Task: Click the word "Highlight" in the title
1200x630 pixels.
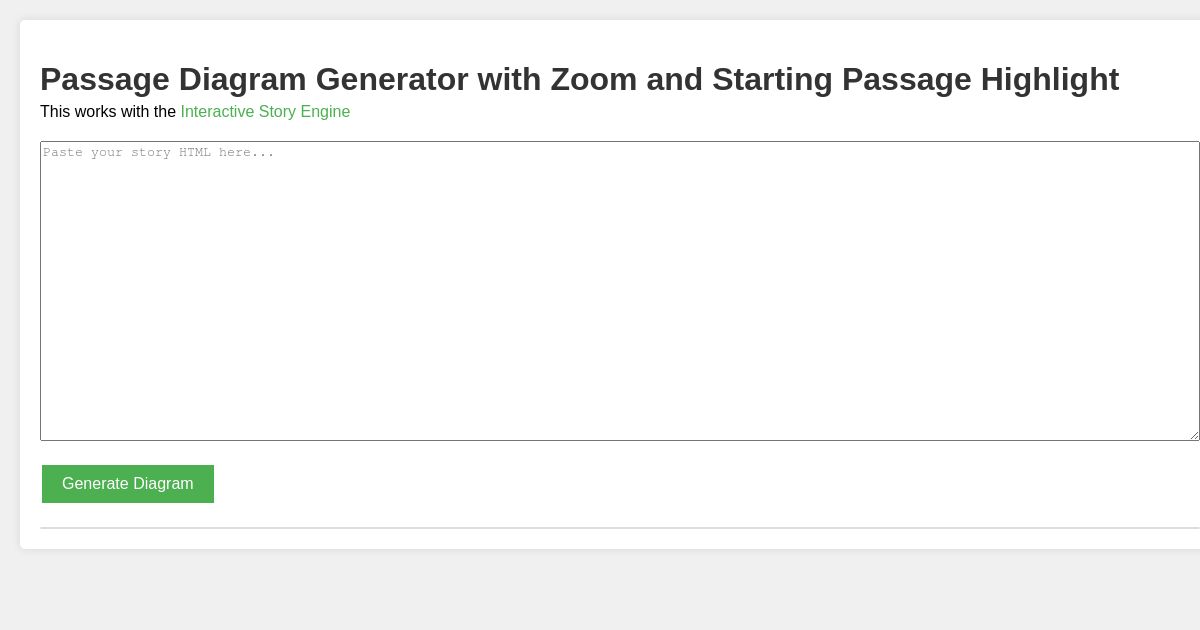Action: (1049, 80)
